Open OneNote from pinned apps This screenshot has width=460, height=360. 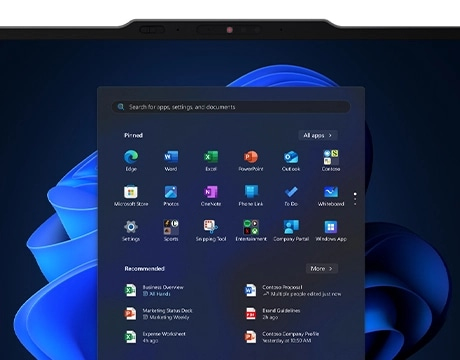(x=211, y=196)
